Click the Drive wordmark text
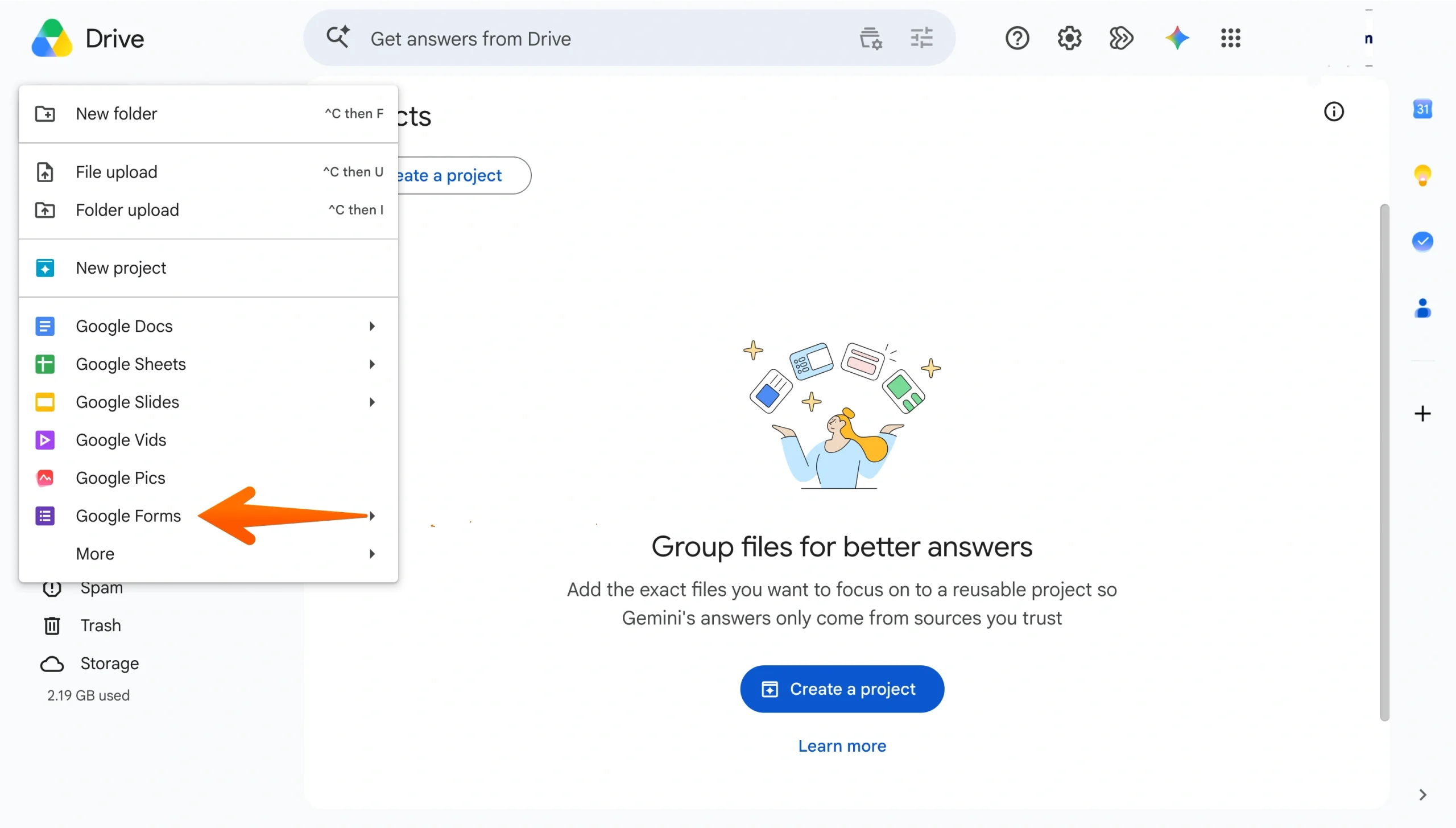1456x828 pixels. point(114,38)
